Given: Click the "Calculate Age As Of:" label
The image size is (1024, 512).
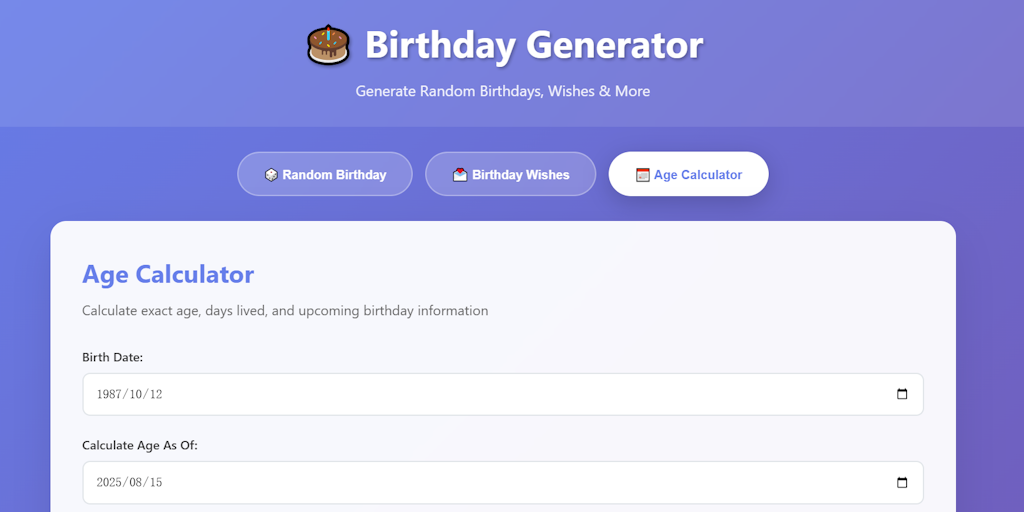Looking at the screenshot, I should point(140,445).
